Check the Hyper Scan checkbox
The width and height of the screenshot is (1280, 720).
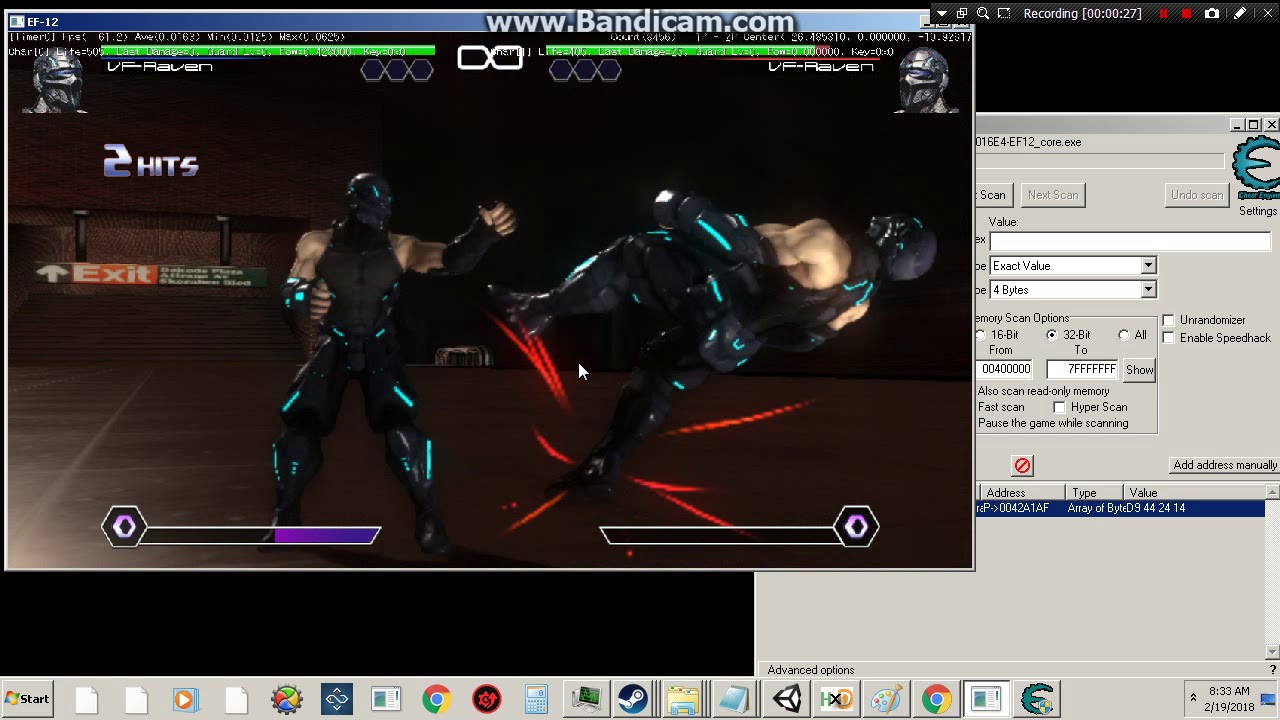click(1060, 407)
